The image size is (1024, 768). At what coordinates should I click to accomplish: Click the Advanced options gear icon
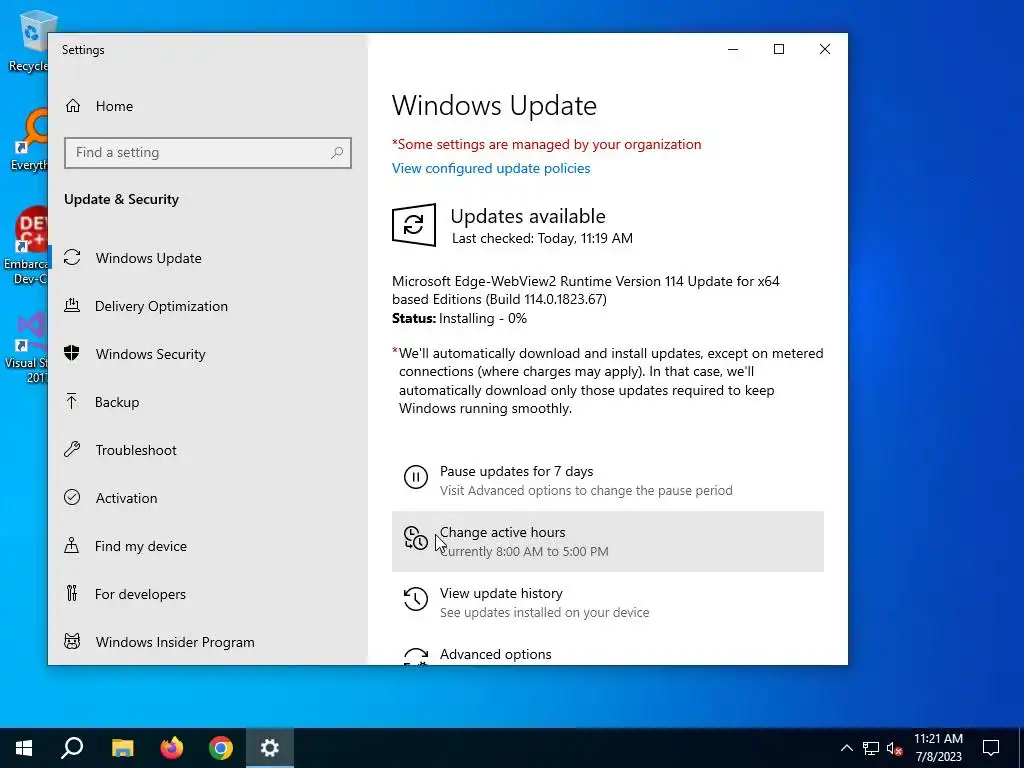point(415,656)
